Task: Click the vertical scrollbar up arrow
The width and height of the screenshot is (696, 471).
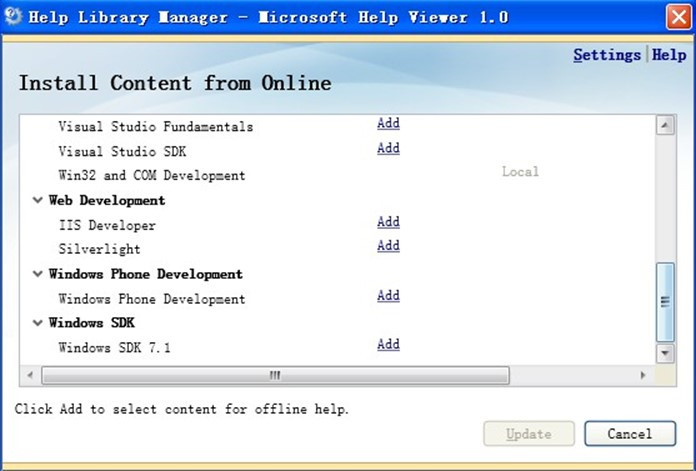Action: (x=665, y=125)
